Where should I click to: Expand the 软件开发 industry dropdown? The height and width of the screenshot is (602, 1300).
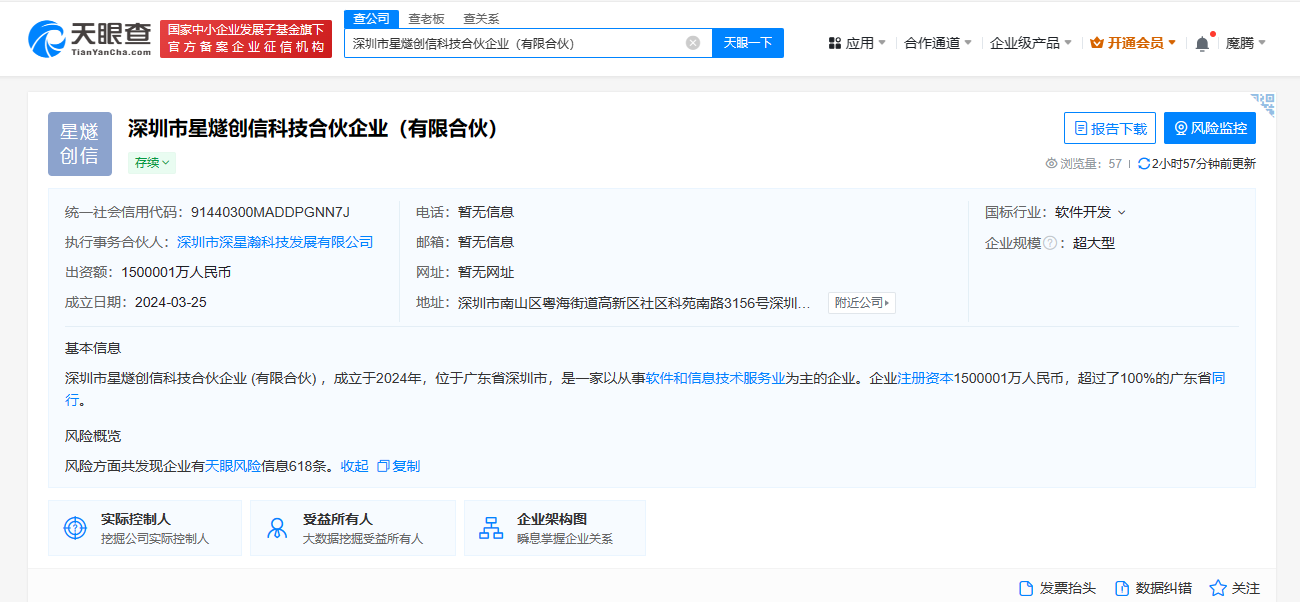[1121, 212]
